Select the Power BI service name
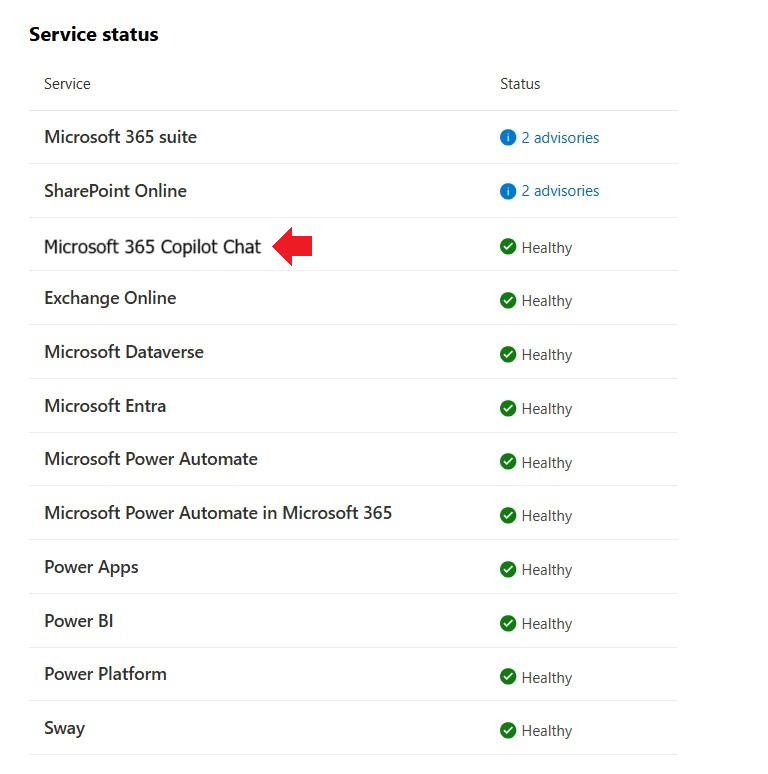768x774 pixels. click(x=79, y=620)
